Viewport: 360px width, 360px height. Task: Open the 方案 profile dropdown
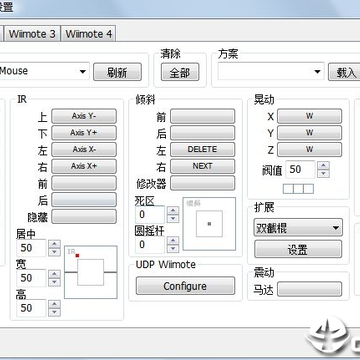(271, 71)
